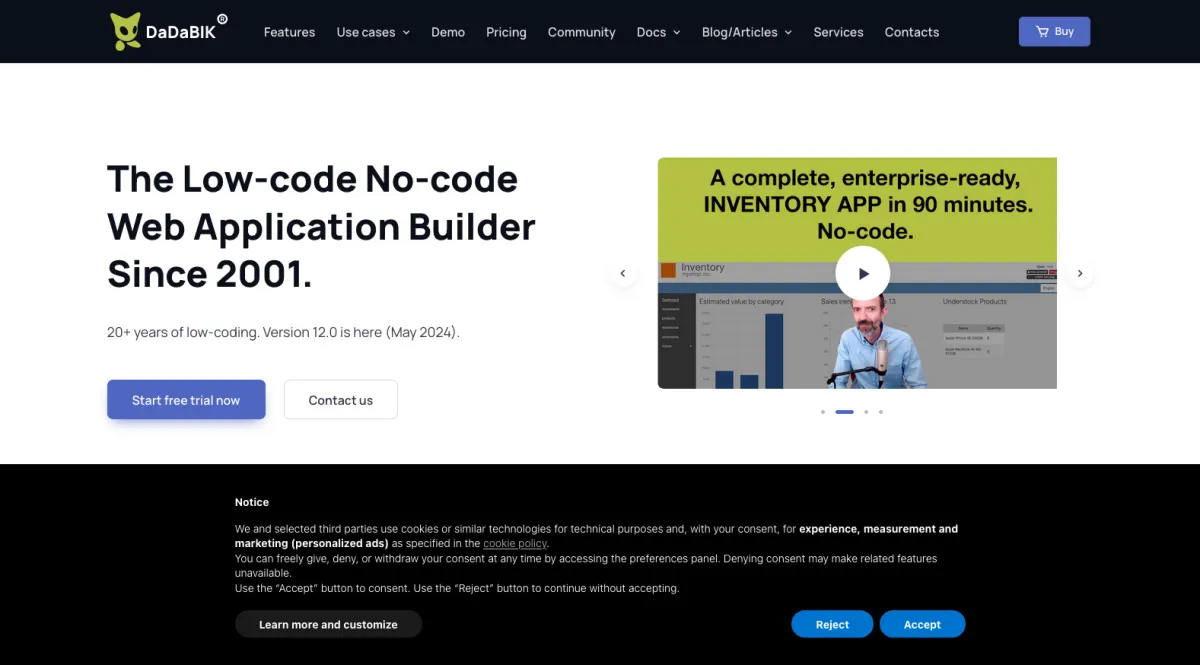This screenshot has height=665, width=1200.
Task: Open the Services page
Action: (838, 32)
